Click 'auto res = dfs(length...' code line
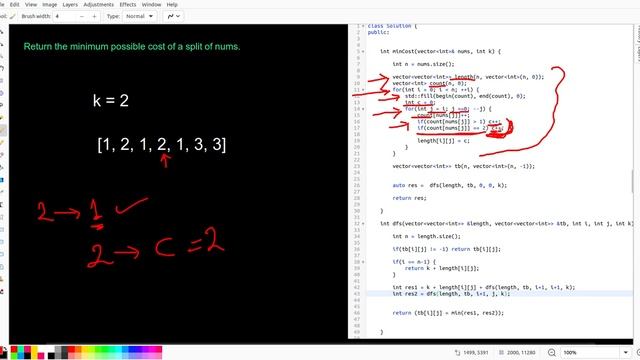Screen dimensions: 640x360 click(449, 185)
